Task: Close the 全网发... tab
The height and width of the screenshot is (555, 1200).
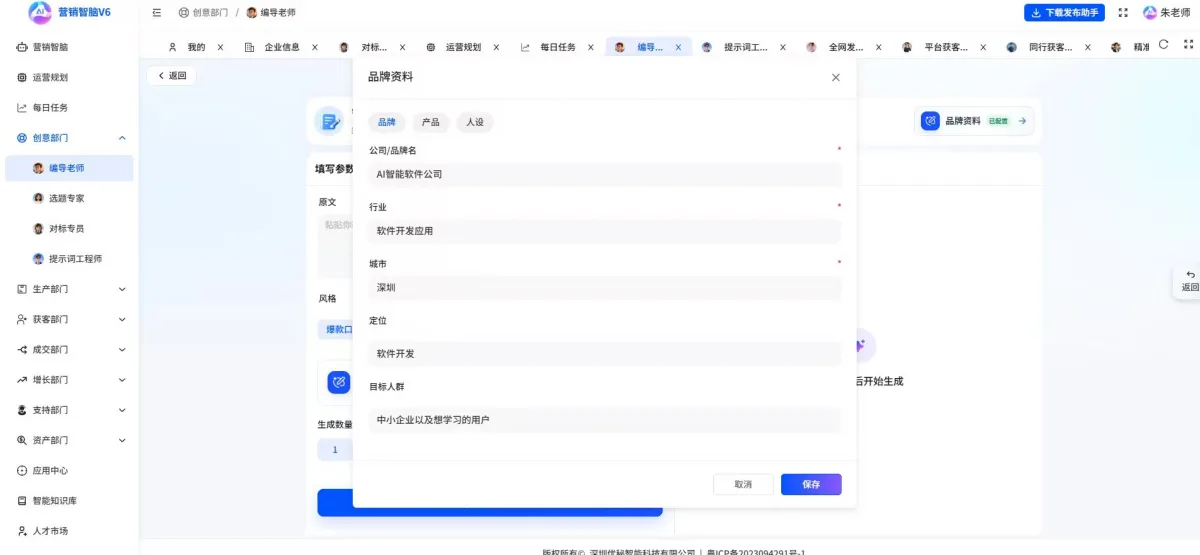Action: click(x=879, y=47)
